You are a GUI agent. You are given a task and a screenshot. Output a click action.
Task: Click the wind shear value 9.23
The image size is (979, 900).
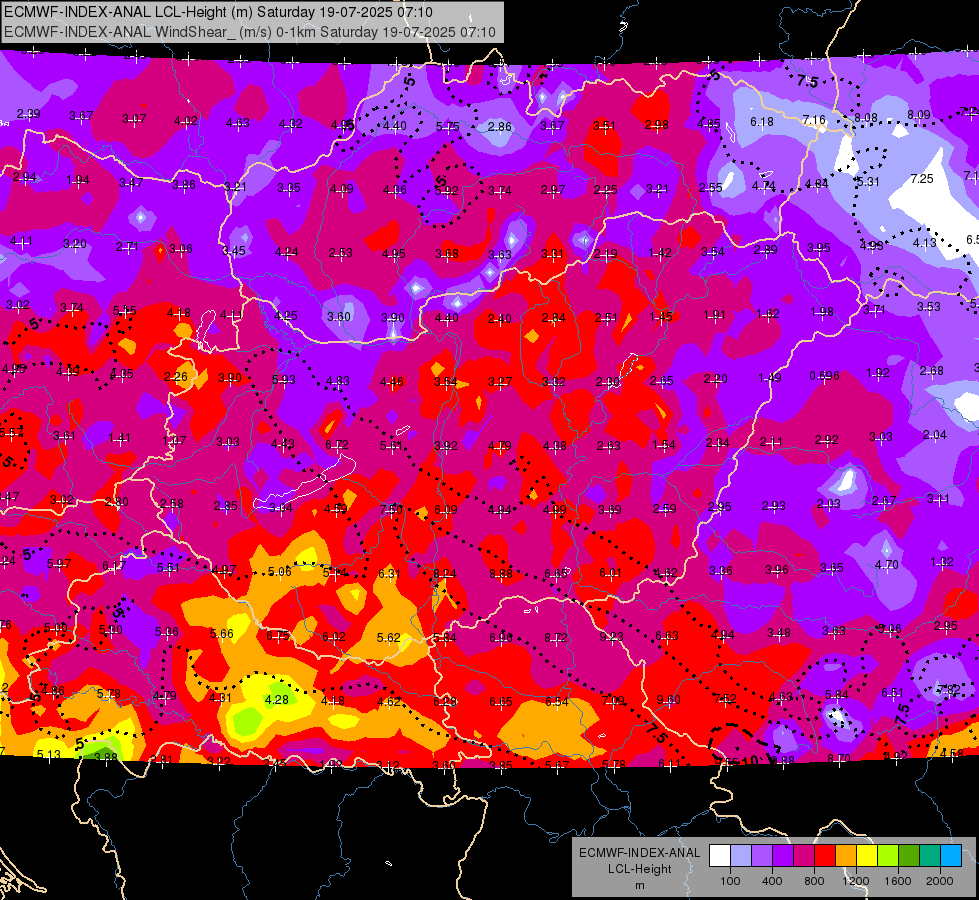coord(611,636)
